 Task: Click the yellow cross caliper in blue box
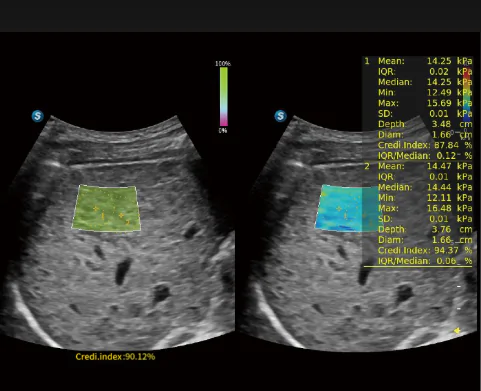click(339, 209)
